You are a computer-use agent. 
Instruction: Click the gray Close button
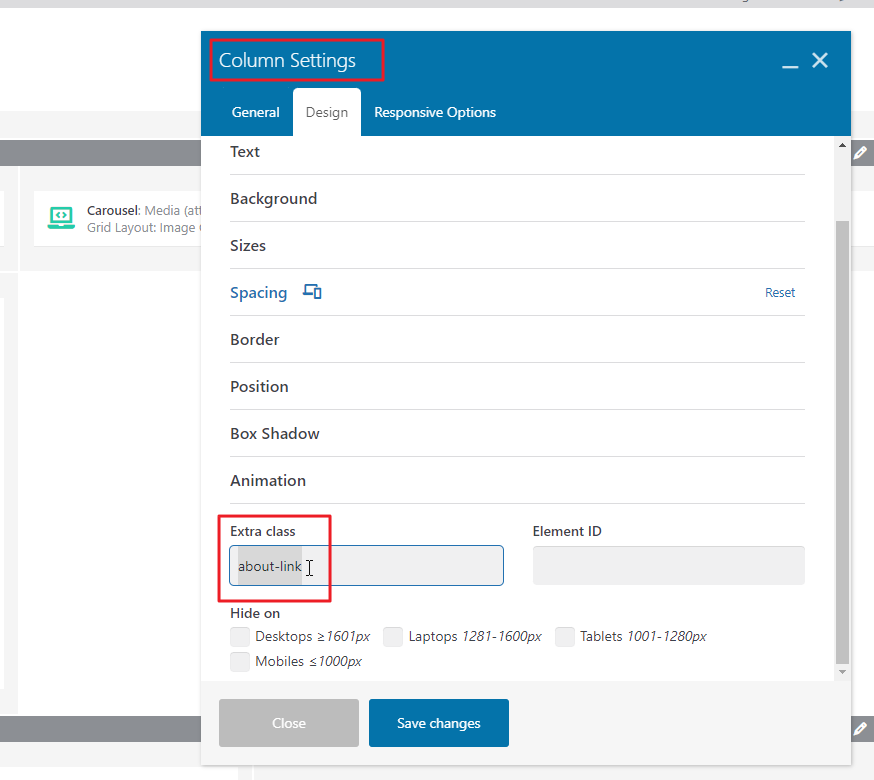point(289,723)
